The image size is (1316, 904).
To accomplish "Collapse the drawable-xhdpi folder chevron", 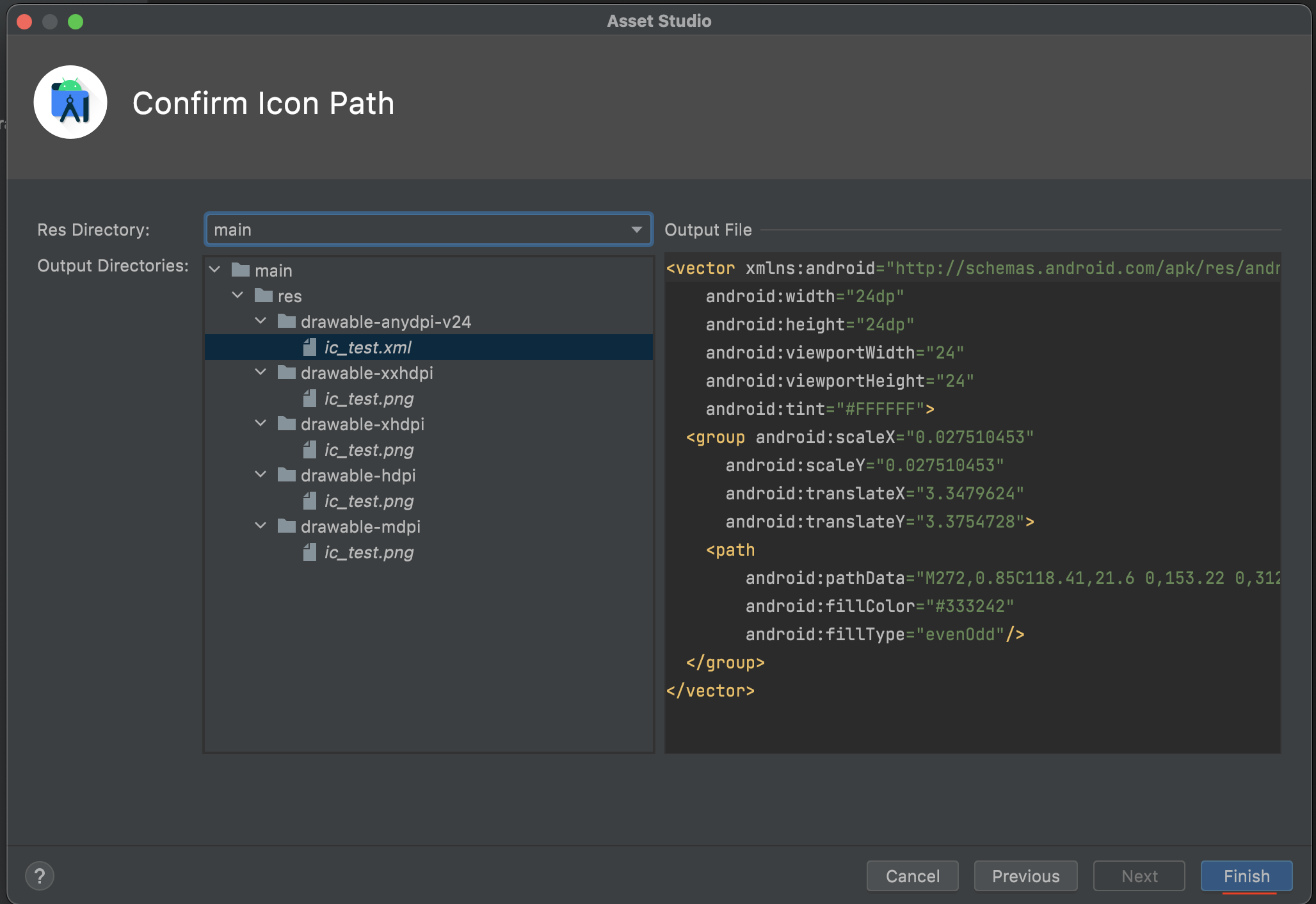I will click(x=261, y=424).
